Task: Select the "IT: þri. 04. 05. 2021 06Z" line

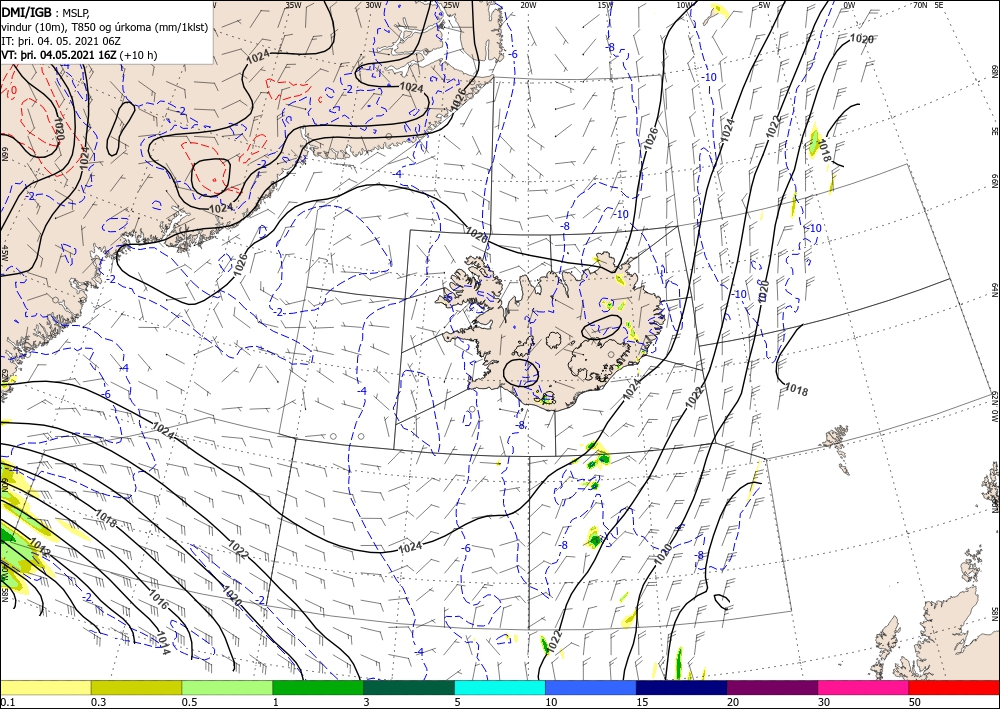Action: (x=61, y=41)
